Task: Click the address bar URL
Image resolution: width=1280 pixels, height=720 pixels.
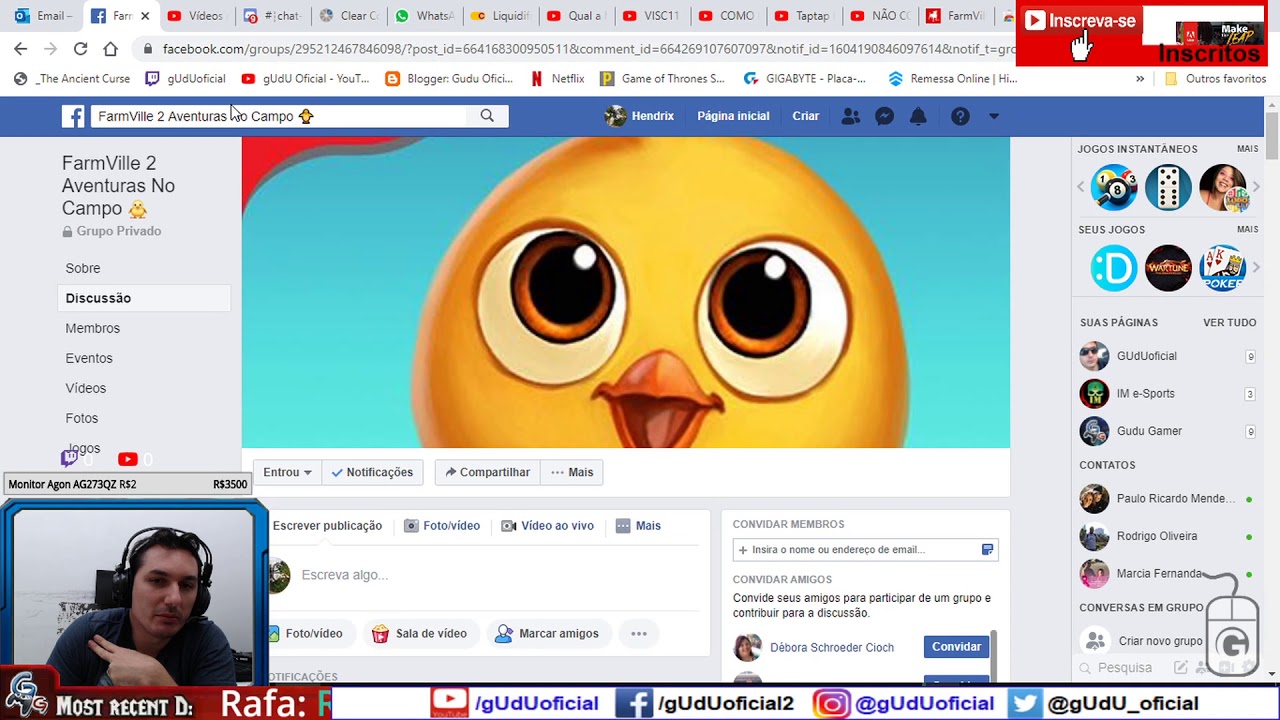Action: click(588, 48)
